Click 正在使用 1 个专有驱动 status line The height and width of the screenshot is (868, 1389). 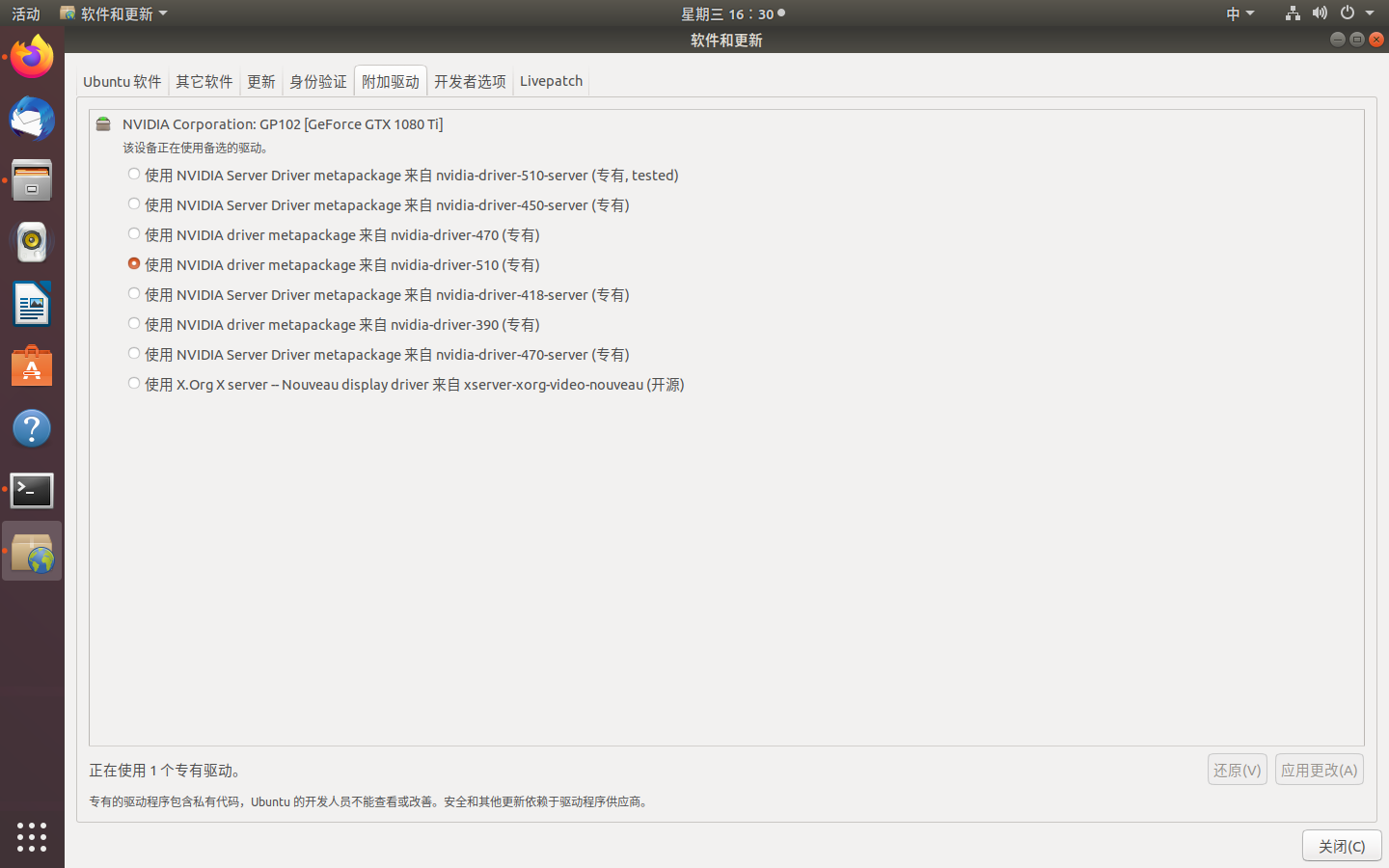168,771
